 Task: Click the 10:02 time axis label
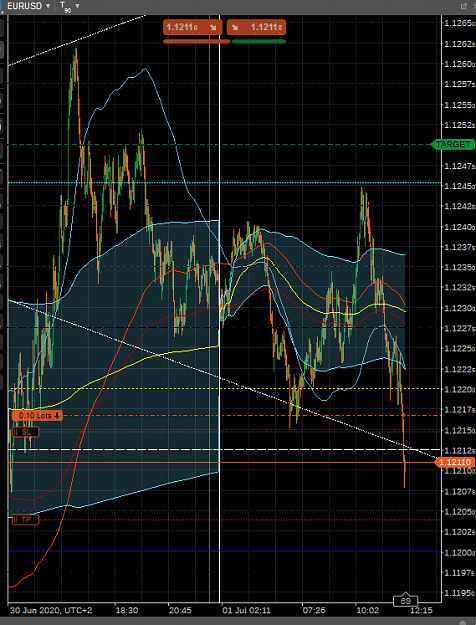tap(367, 610)
